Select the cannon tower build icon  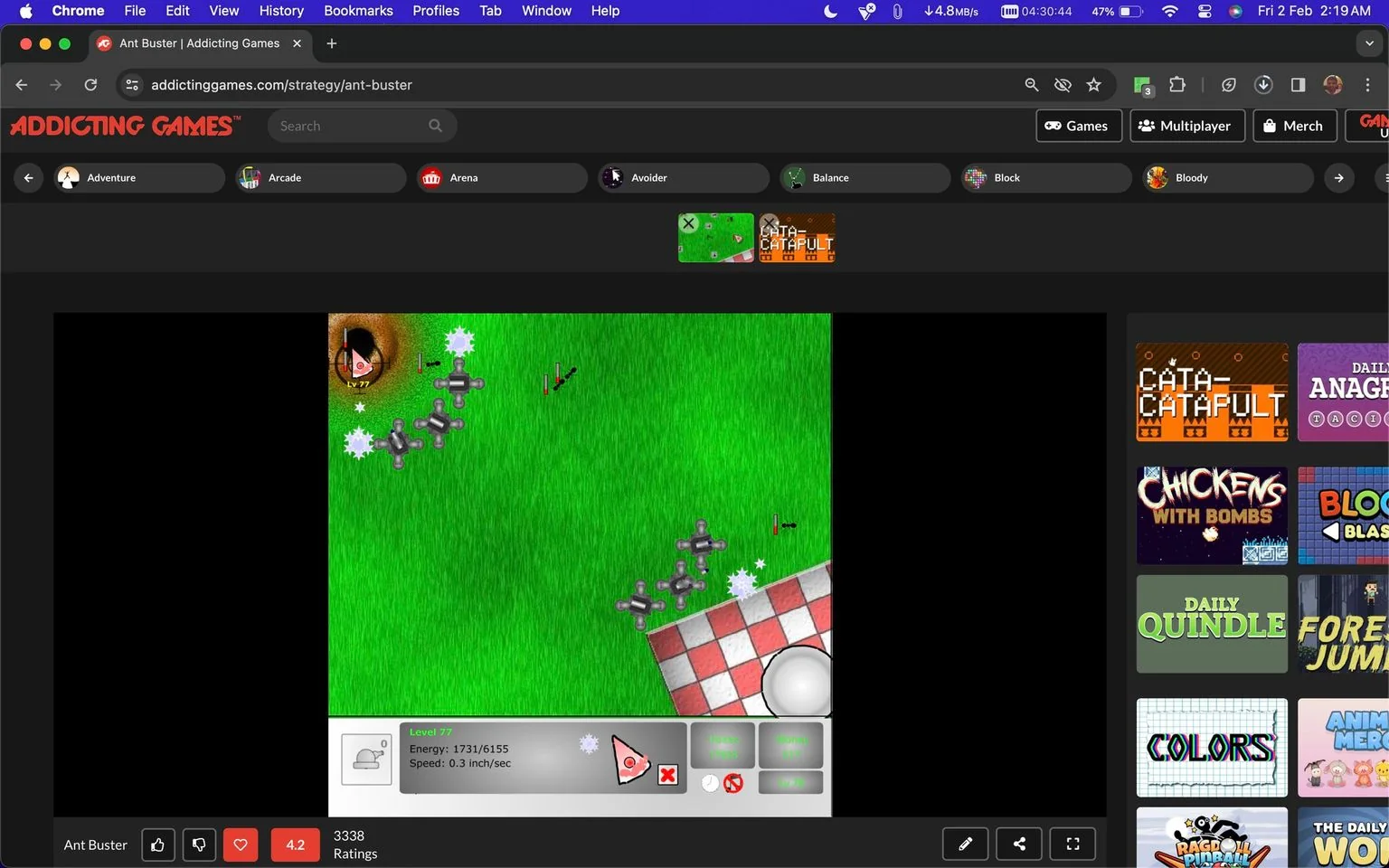(x=366, y=759)
